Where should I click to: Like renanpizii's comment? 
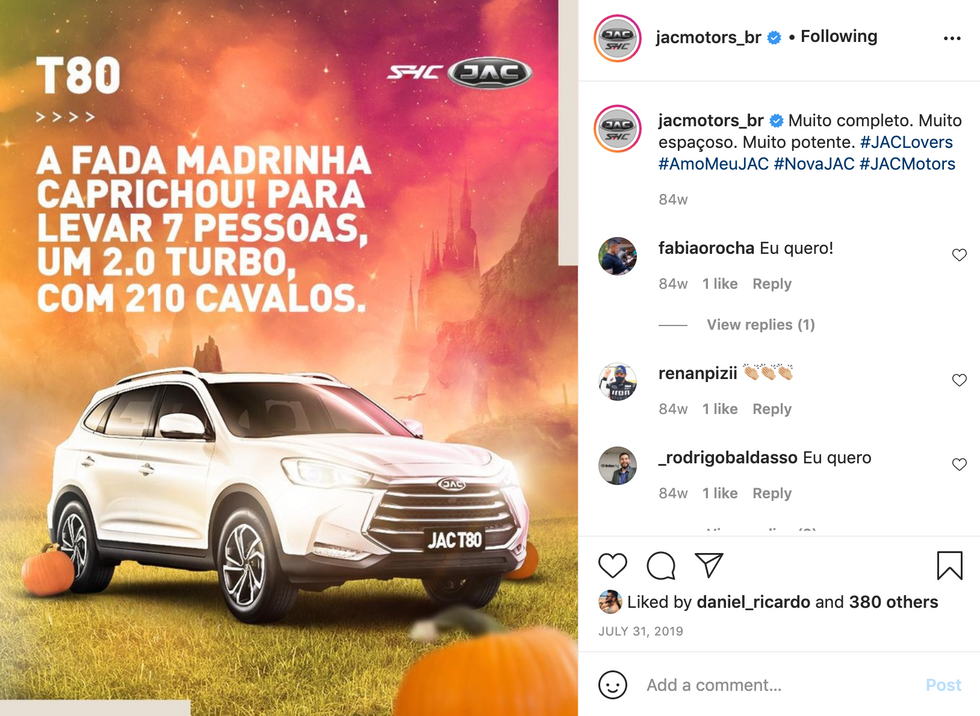959,380
